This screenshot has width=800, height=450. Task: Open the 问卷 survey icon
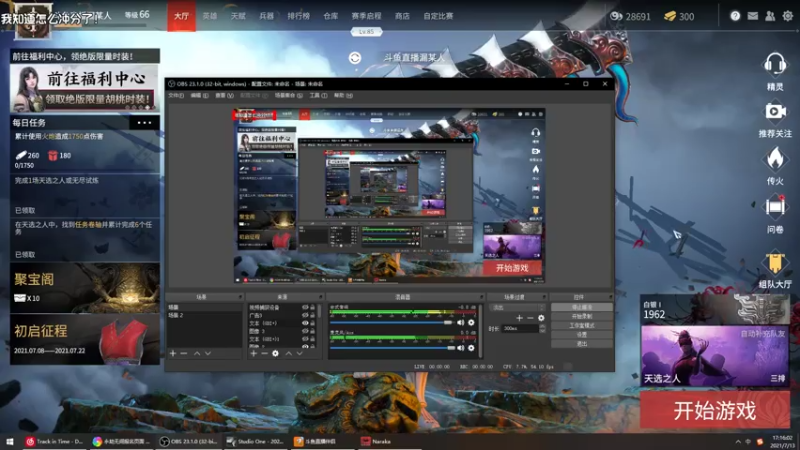[x=774, y=207]
